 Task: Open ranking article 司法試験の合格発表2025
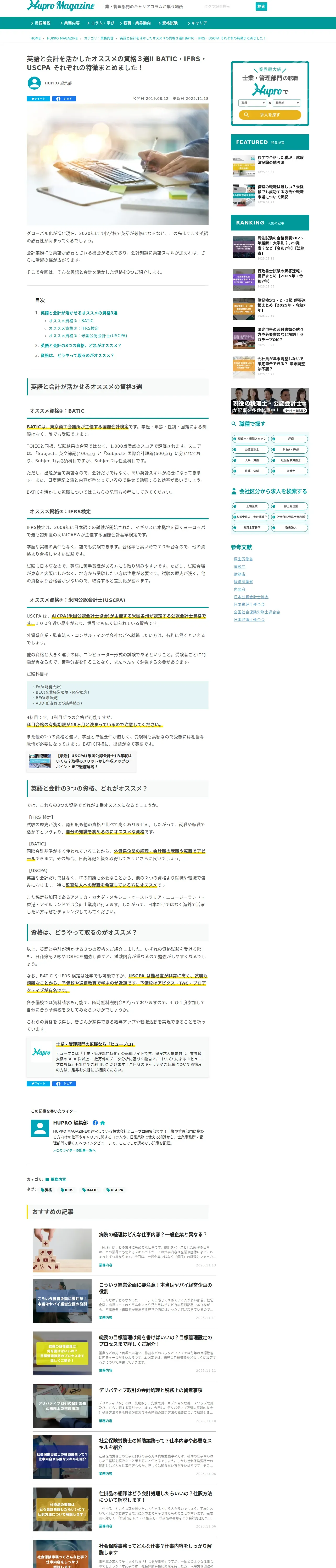(270, 248)
